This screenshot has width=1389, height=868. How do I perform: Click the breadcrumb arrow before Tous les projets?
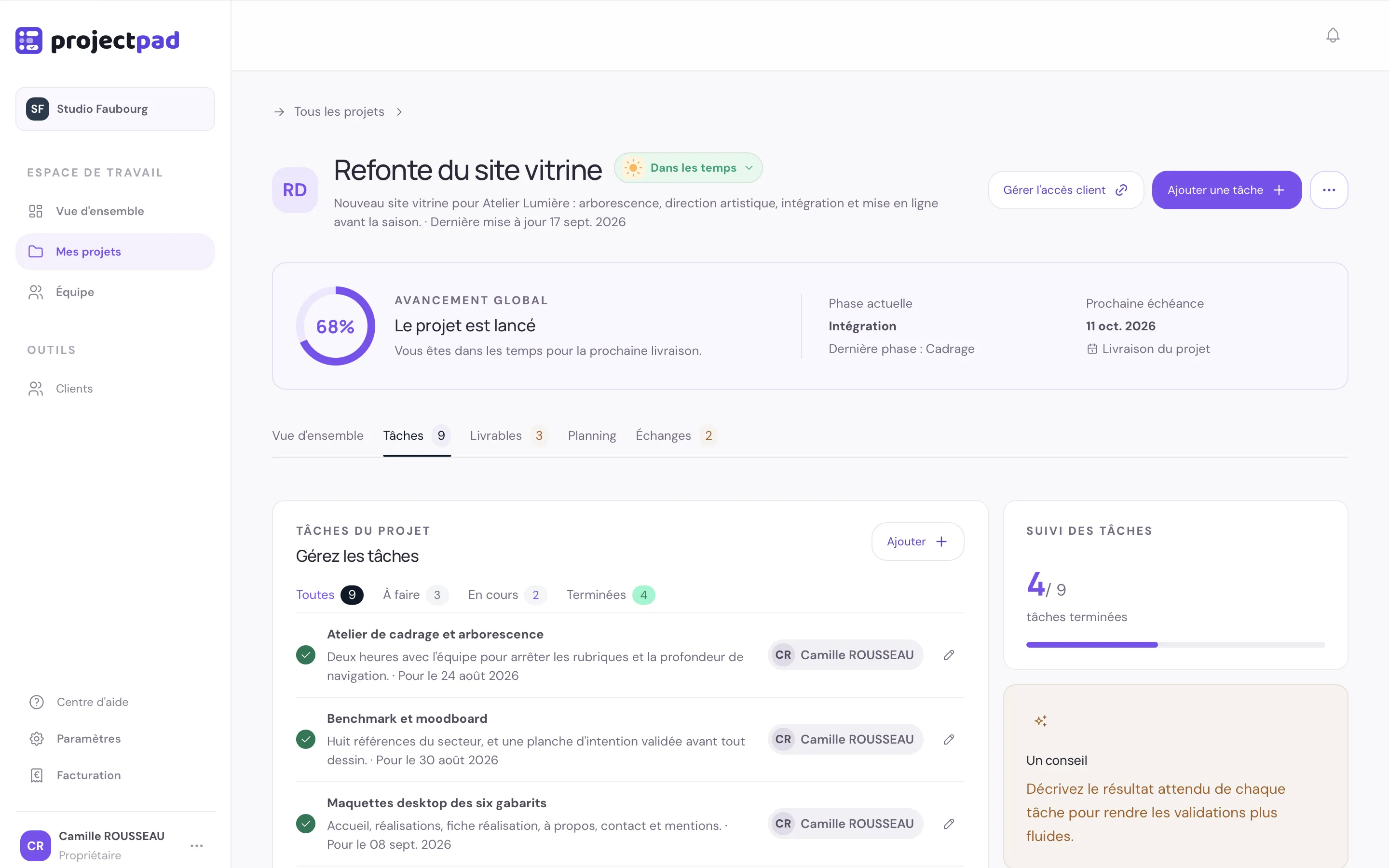click(x=280, y=112)
